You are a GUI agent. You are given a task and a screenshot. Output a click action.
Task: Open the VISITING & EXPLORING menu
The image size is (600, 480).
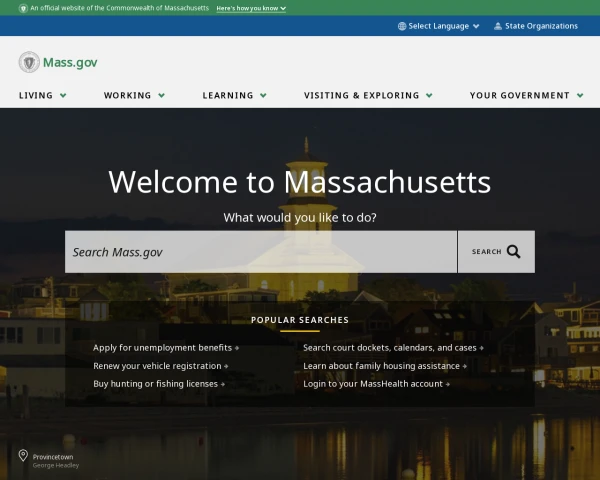click(x=368, y=95)
